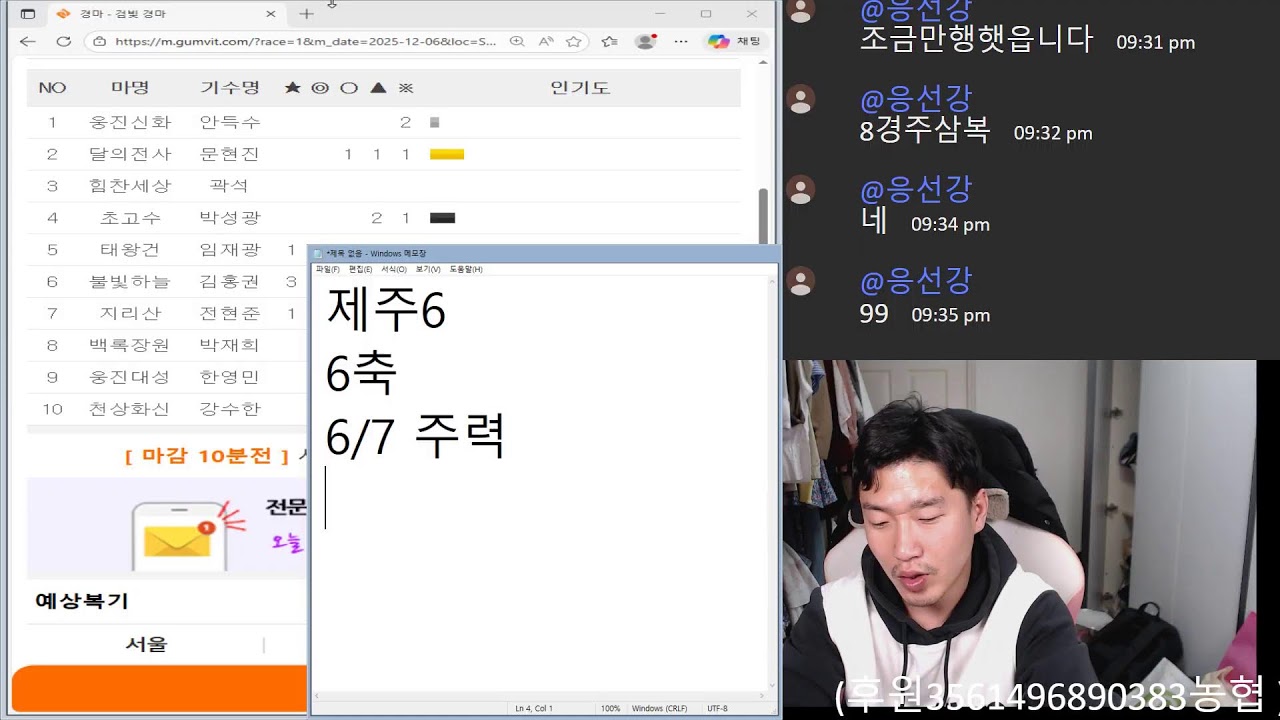Open Copilot 채팅 button
The image size is (1280, 720).
735,42
